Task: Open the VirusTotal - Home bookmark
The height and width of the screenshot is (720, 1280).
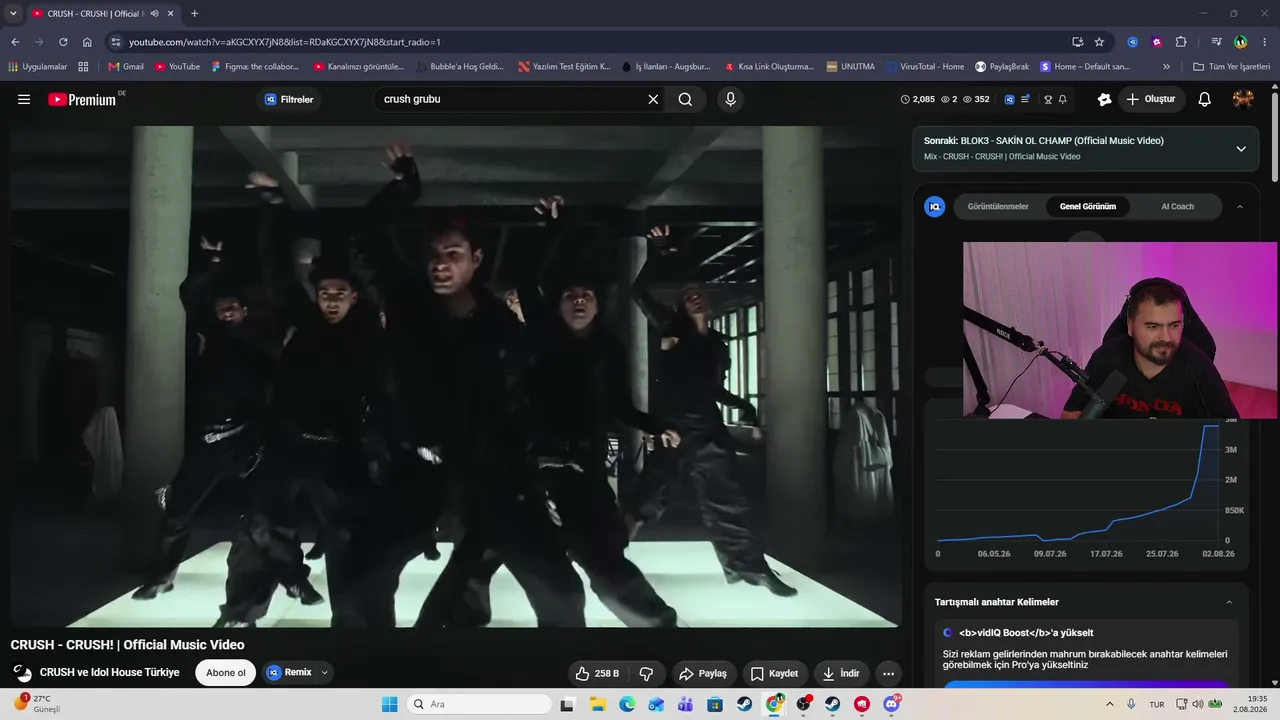Action: [926, 67]
